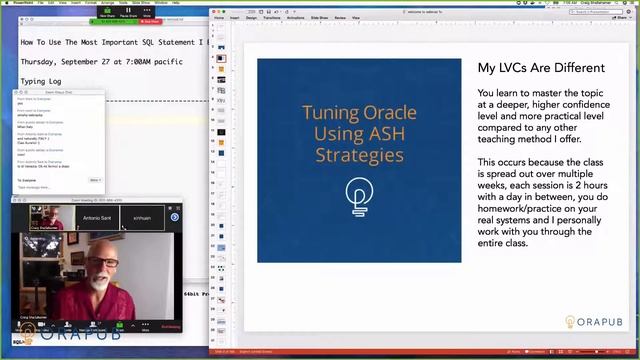This screenshot has width=640, height=360.
Task: Click the Save icon in PowerPoint title bar
Action: pos(269,12)
